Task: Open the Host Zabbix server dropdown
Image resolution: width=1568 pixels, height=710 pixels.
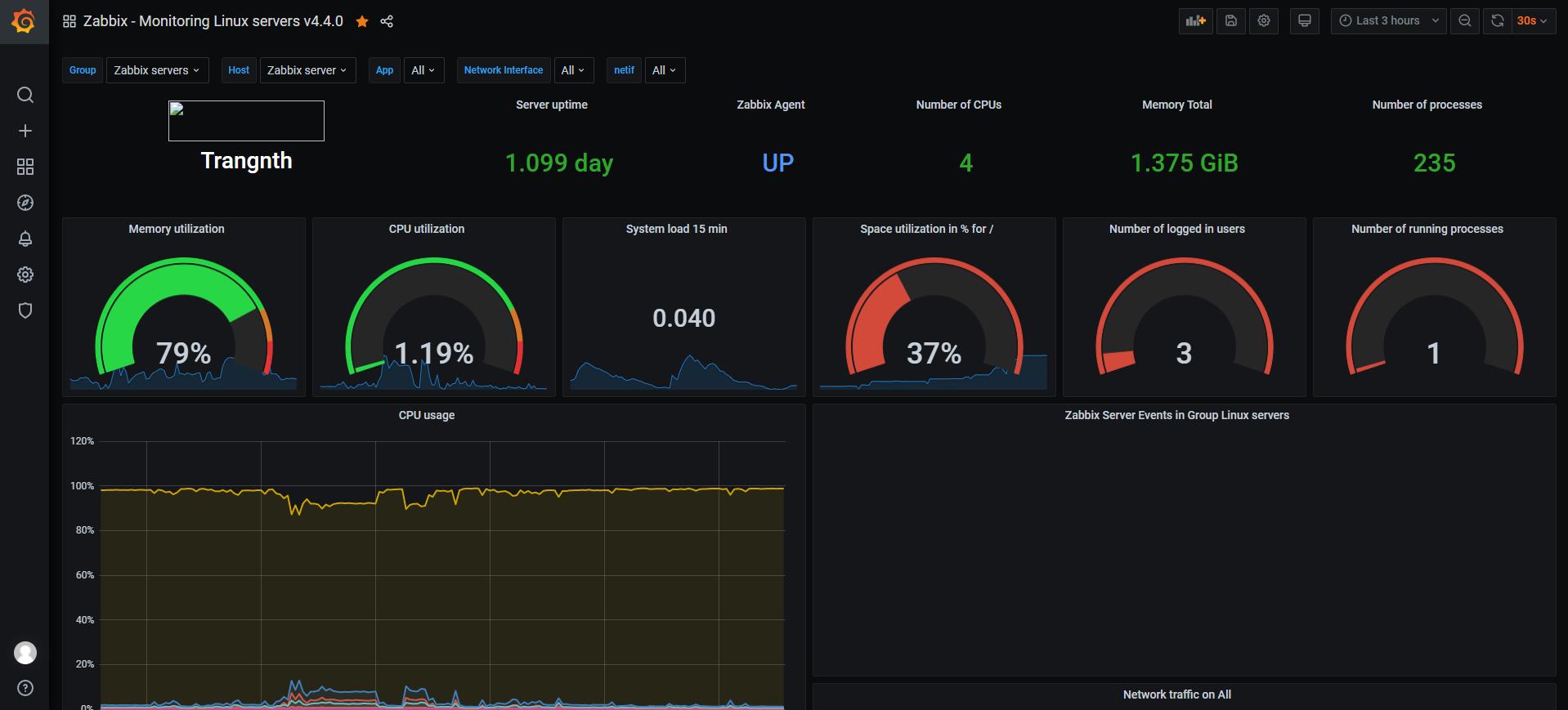Action: pos(307,70)
